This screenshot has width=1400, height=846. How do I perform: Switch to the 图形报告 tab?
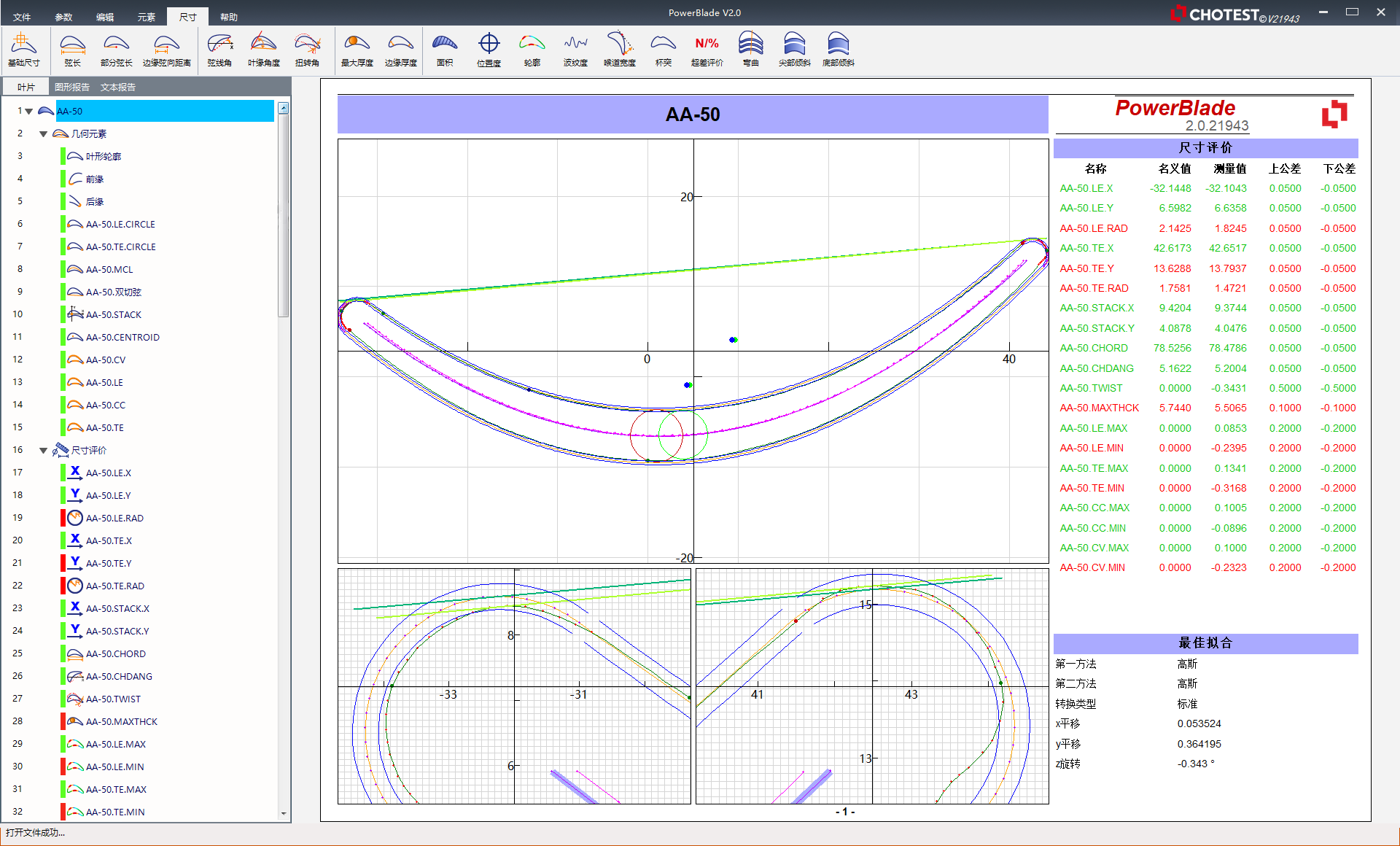click(x=71, y=87)
